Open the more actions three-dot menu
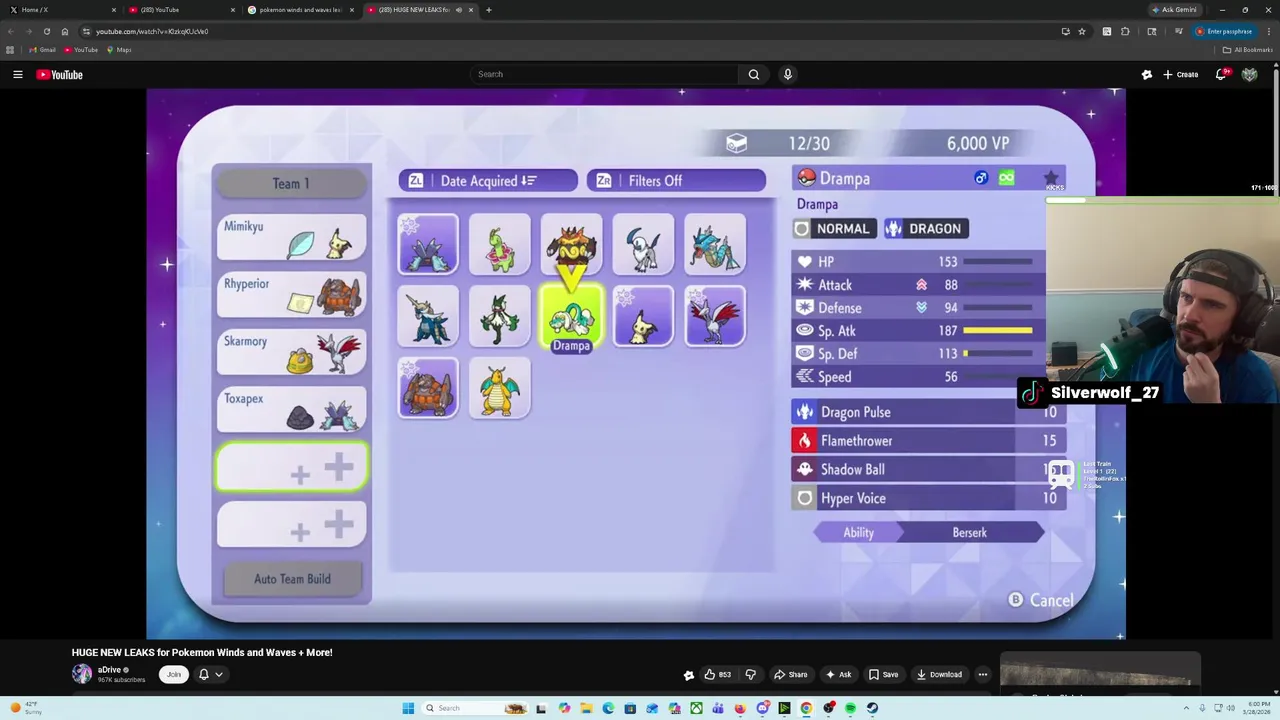 pyautogui.click(x=983, y=675)
